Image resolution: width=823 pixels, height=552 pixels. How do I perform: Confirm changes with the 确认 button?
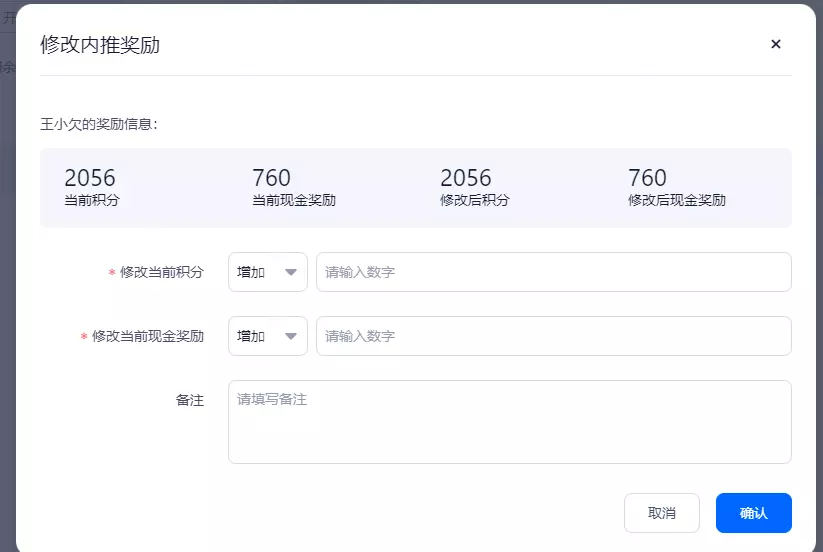[754, 513]
